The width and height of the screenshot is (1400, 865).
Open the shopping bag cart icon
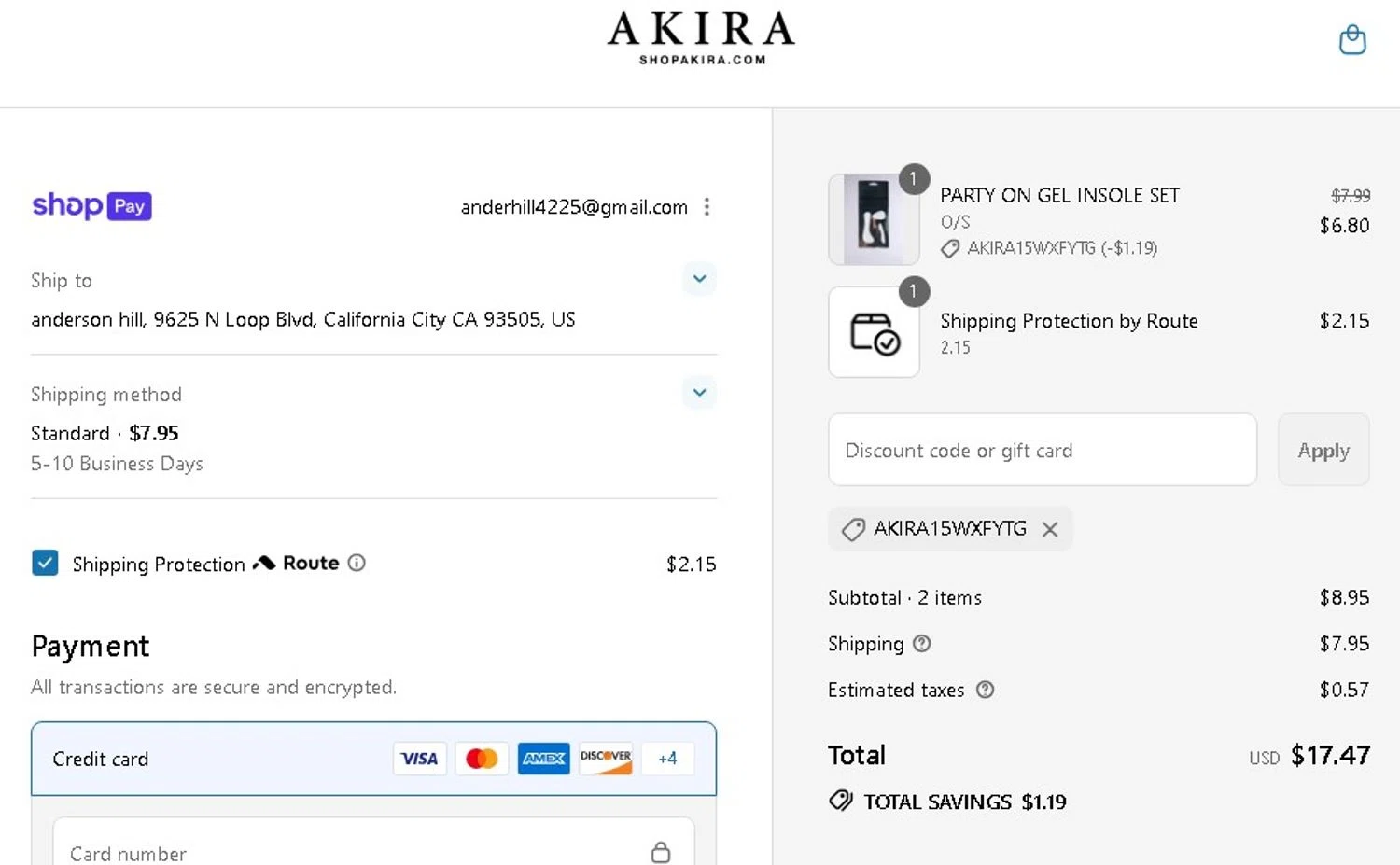[1352, 40]
